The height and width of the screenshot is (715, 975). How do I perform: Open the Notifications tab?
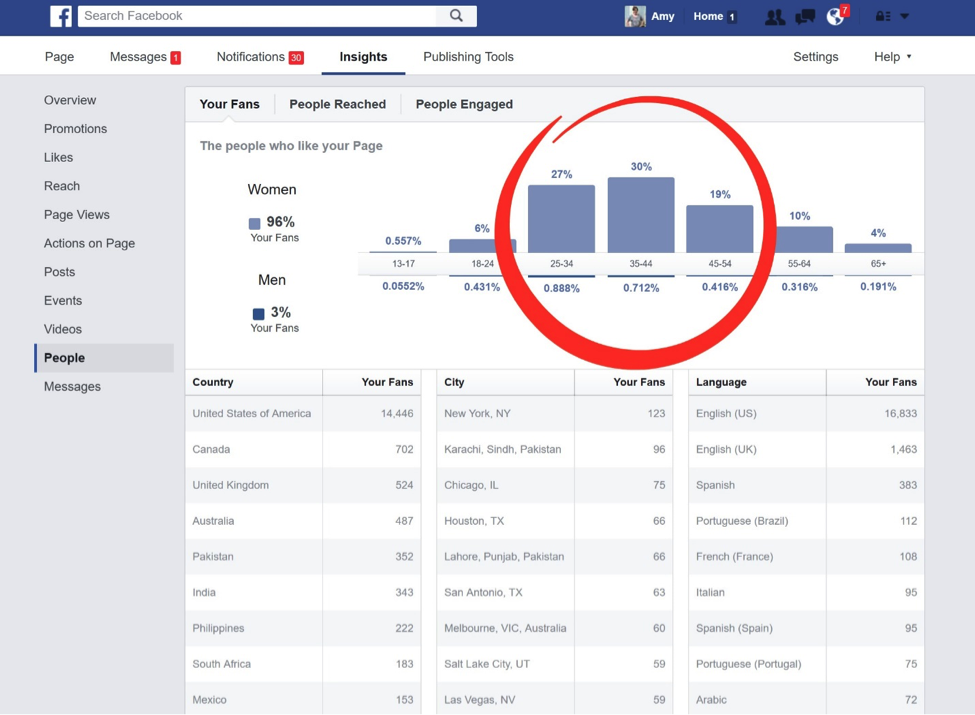point(260,57)
